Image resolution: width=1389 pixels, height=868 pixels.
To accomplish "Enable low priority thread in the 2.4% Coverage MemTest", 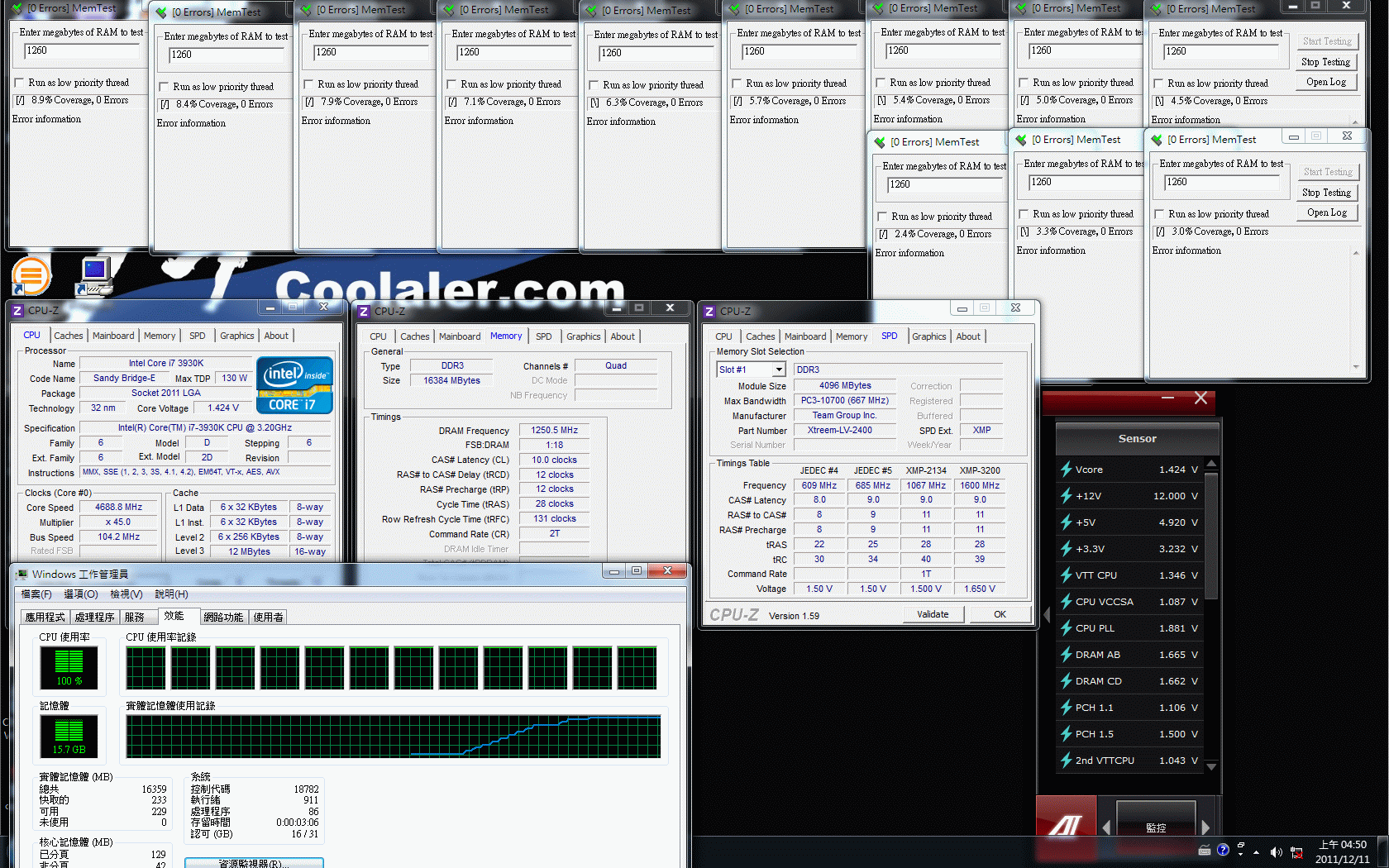I will (x=882, y=217).
